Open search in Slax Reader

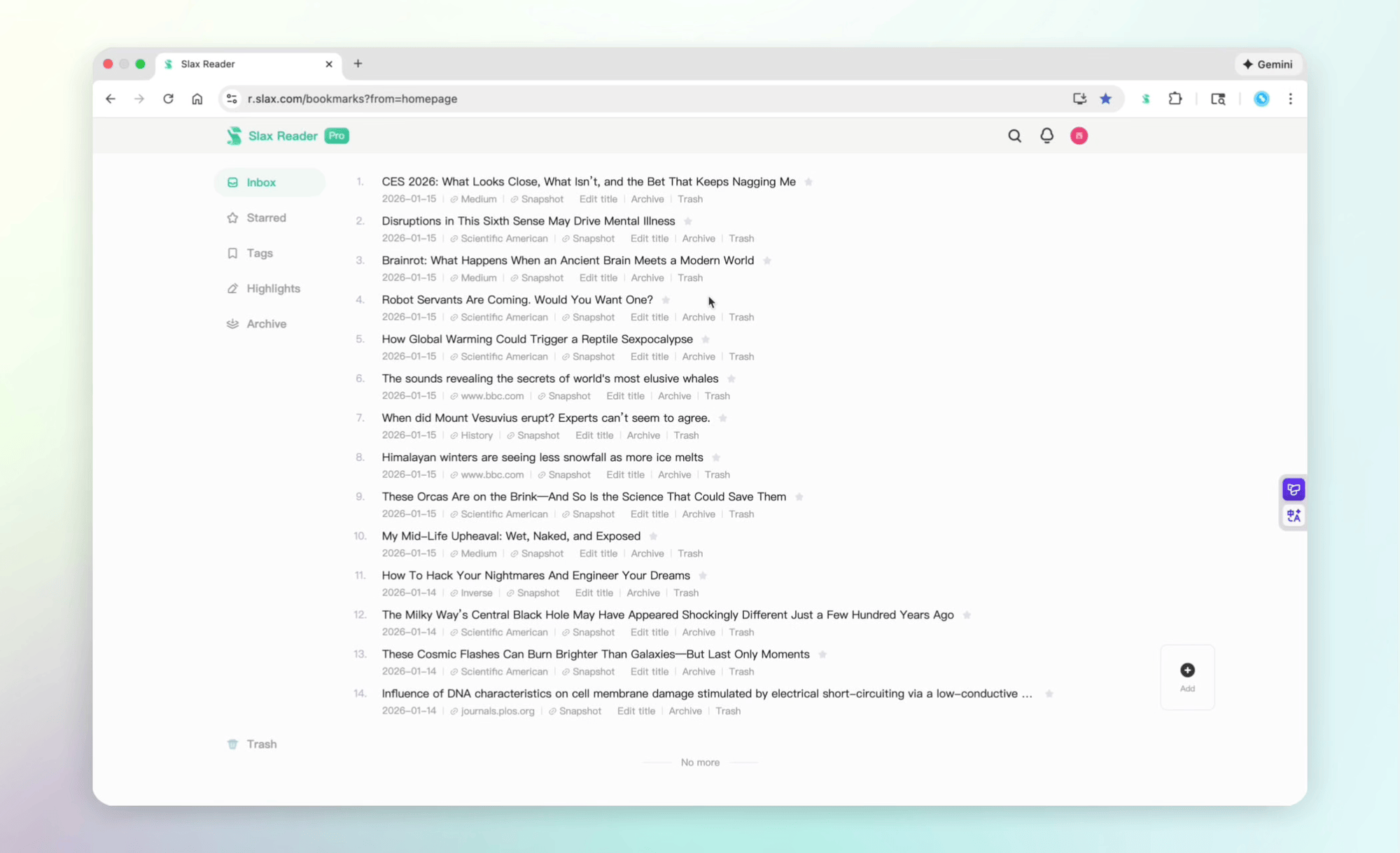[1014, 135]
